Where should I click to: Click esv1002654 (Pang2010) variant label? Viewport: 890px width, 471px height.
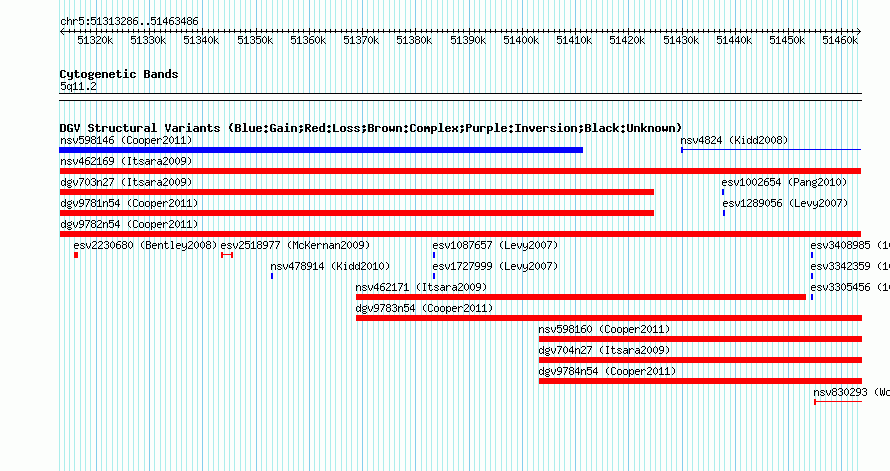click(x=784, y=182)
